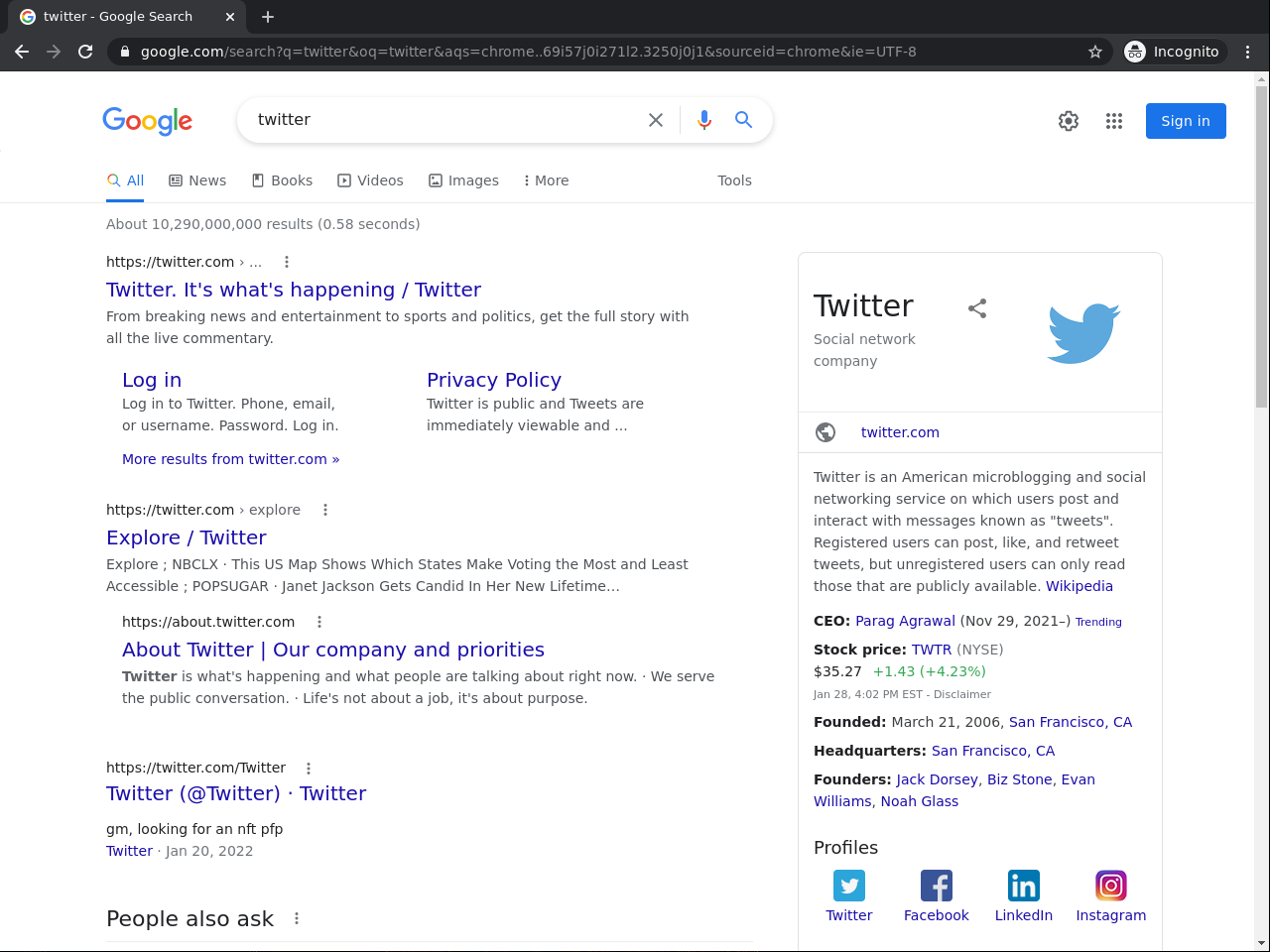Viewport: 1270px width, 952px height.
Task: Open the Log in sitelink
Action: tap(152, 380)
